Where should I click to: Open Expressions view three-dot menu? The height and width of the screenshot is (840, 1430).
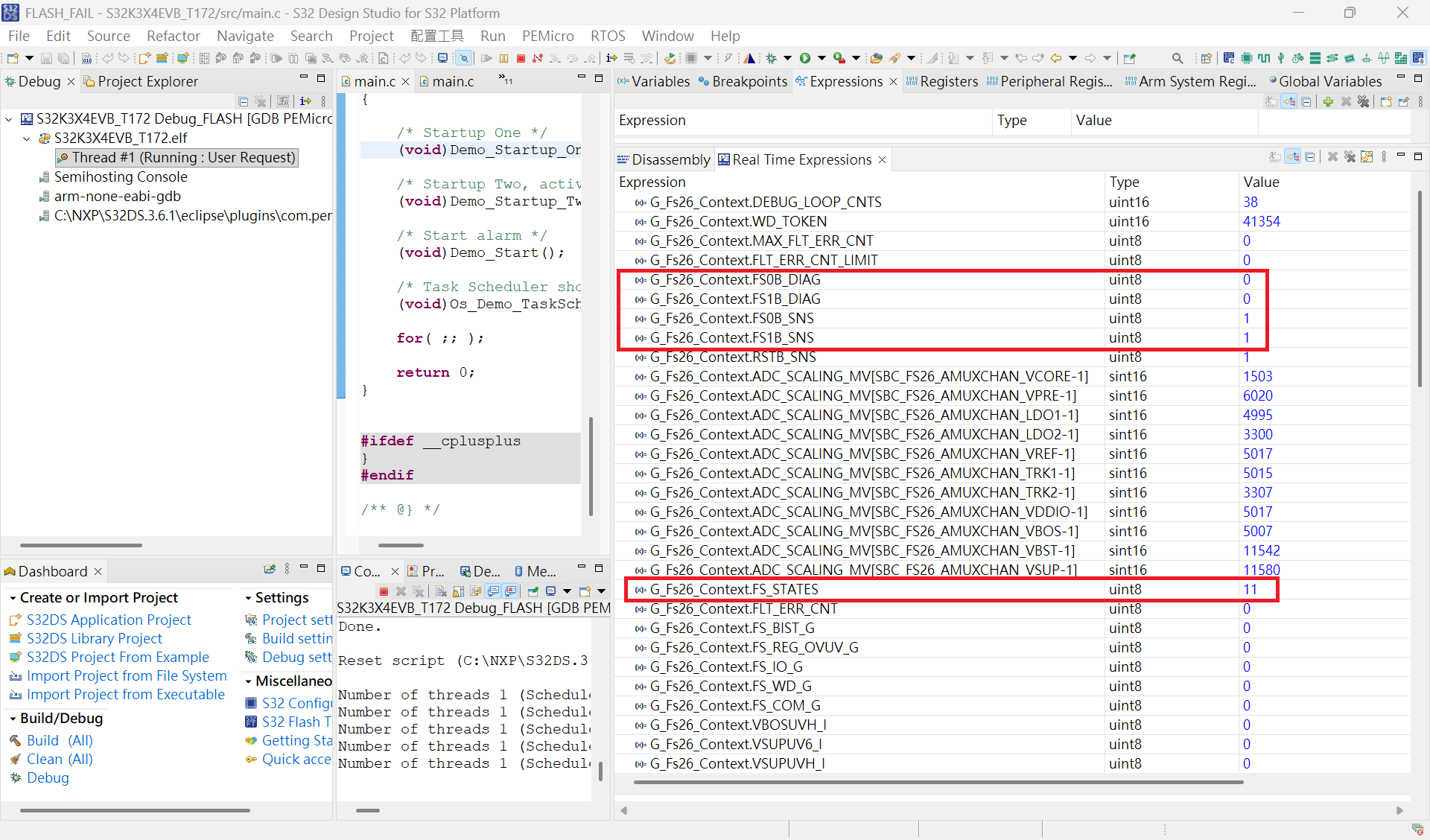click(1420, 101)
